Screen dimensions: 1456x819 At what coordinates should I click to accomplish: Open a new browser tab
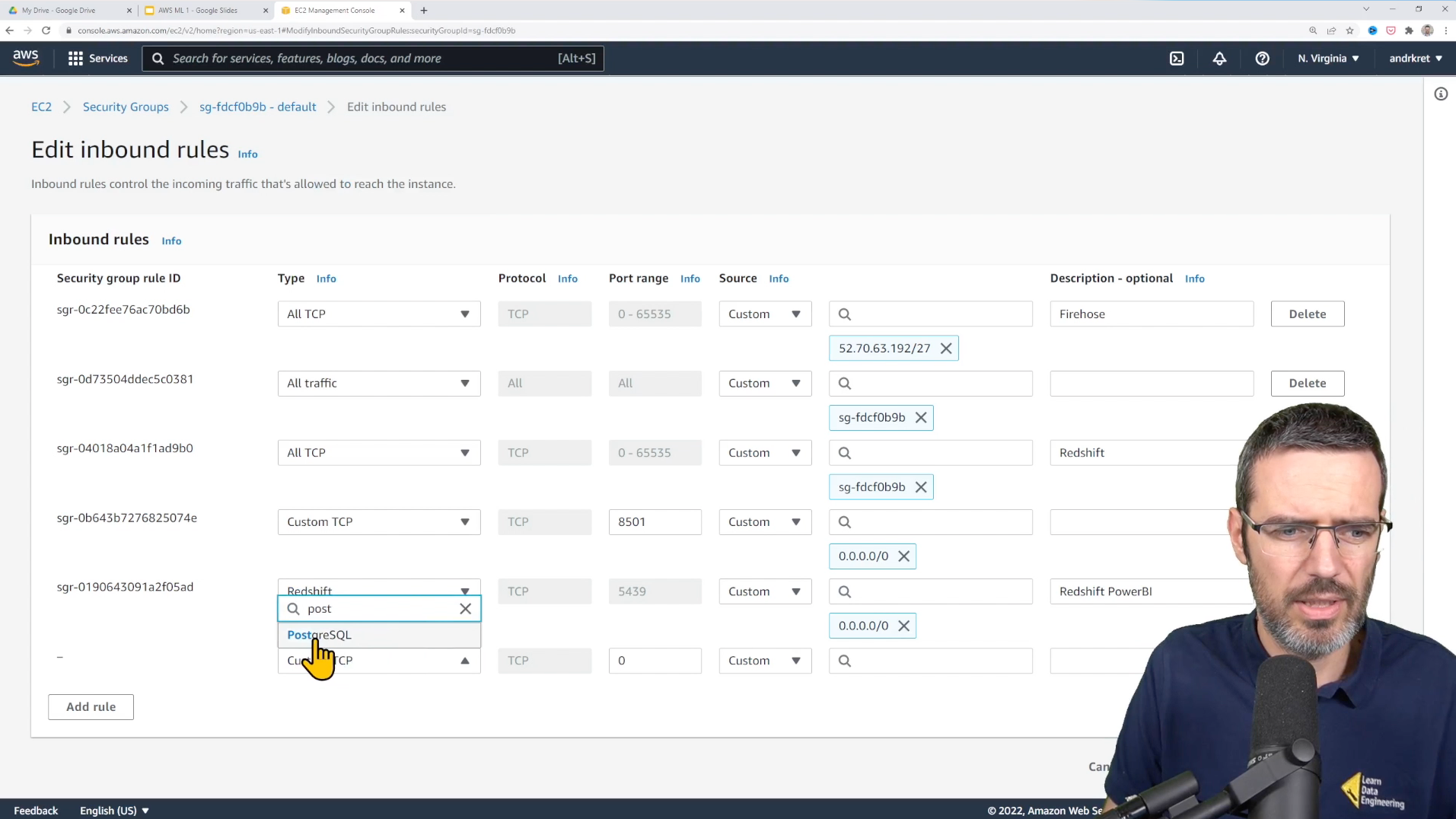(424, 11)
